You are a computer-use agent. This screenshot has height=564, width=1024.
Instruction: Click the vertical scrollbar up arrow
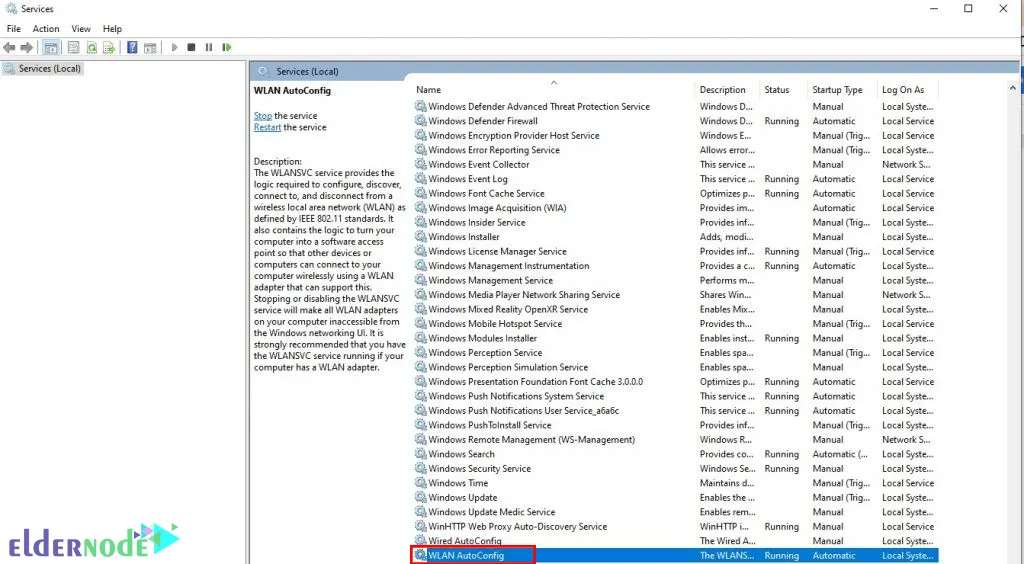click(x=1013, y=87)
